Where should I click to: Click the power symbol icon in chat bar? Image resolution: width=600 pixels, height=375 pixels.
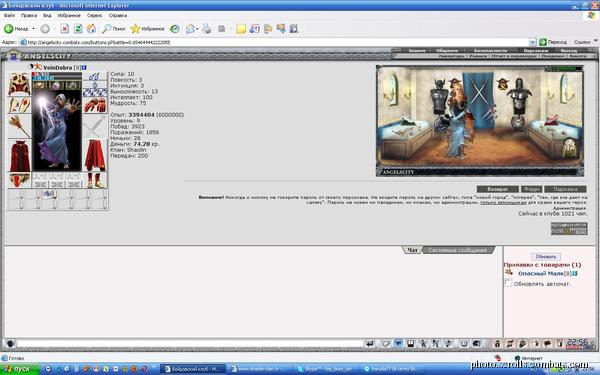point(464,344)
